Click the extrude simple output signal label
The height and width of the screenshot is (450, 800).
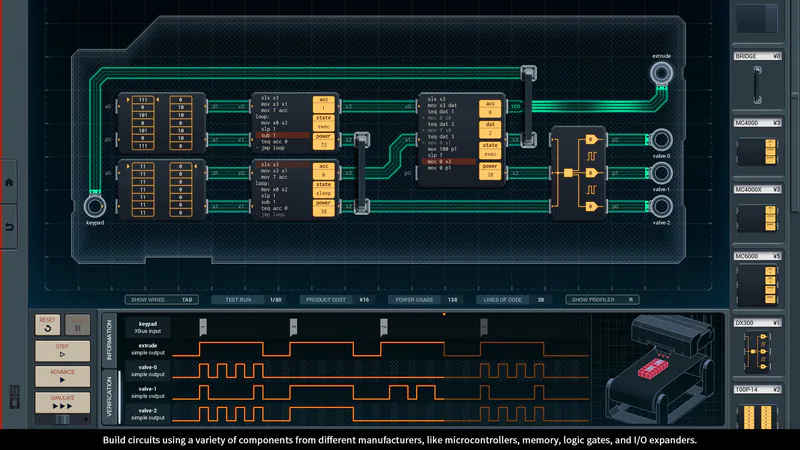148,349
